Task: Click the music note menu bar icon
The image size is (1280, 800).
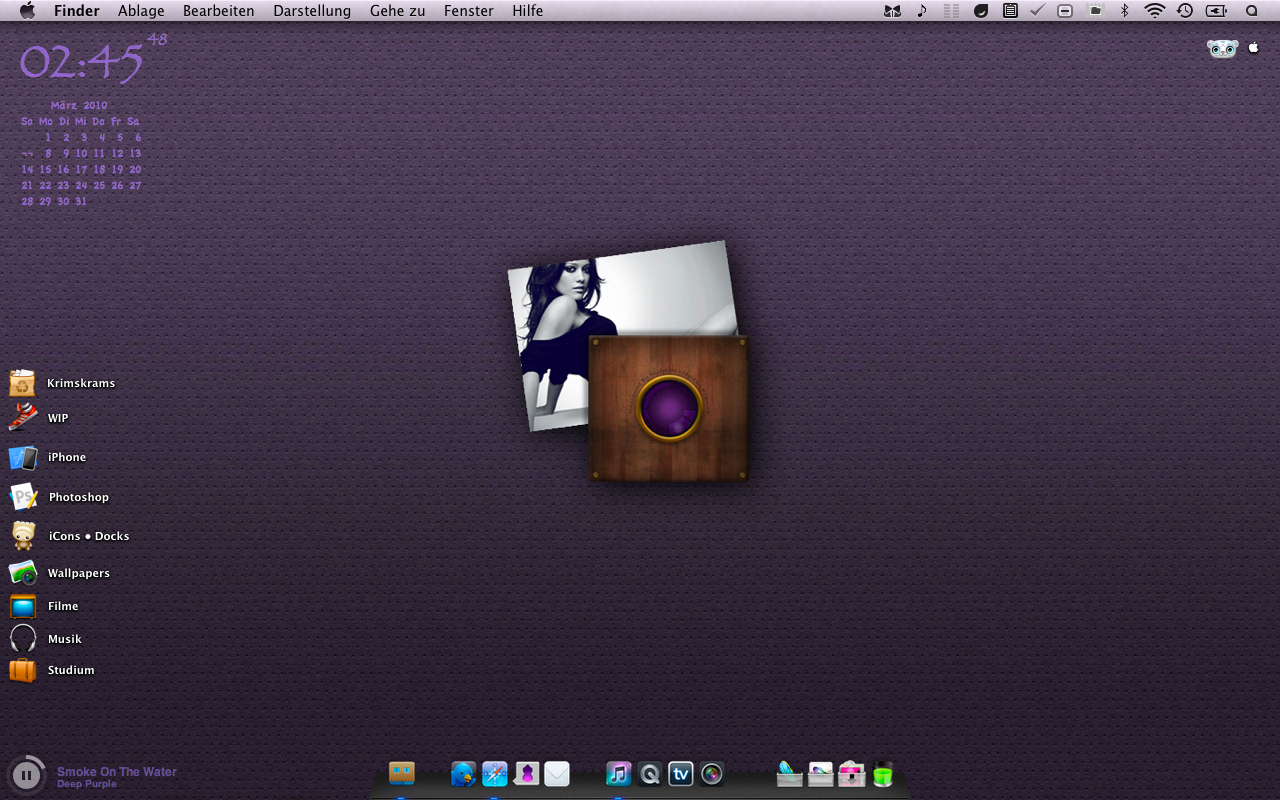Action: coord(922,11)
